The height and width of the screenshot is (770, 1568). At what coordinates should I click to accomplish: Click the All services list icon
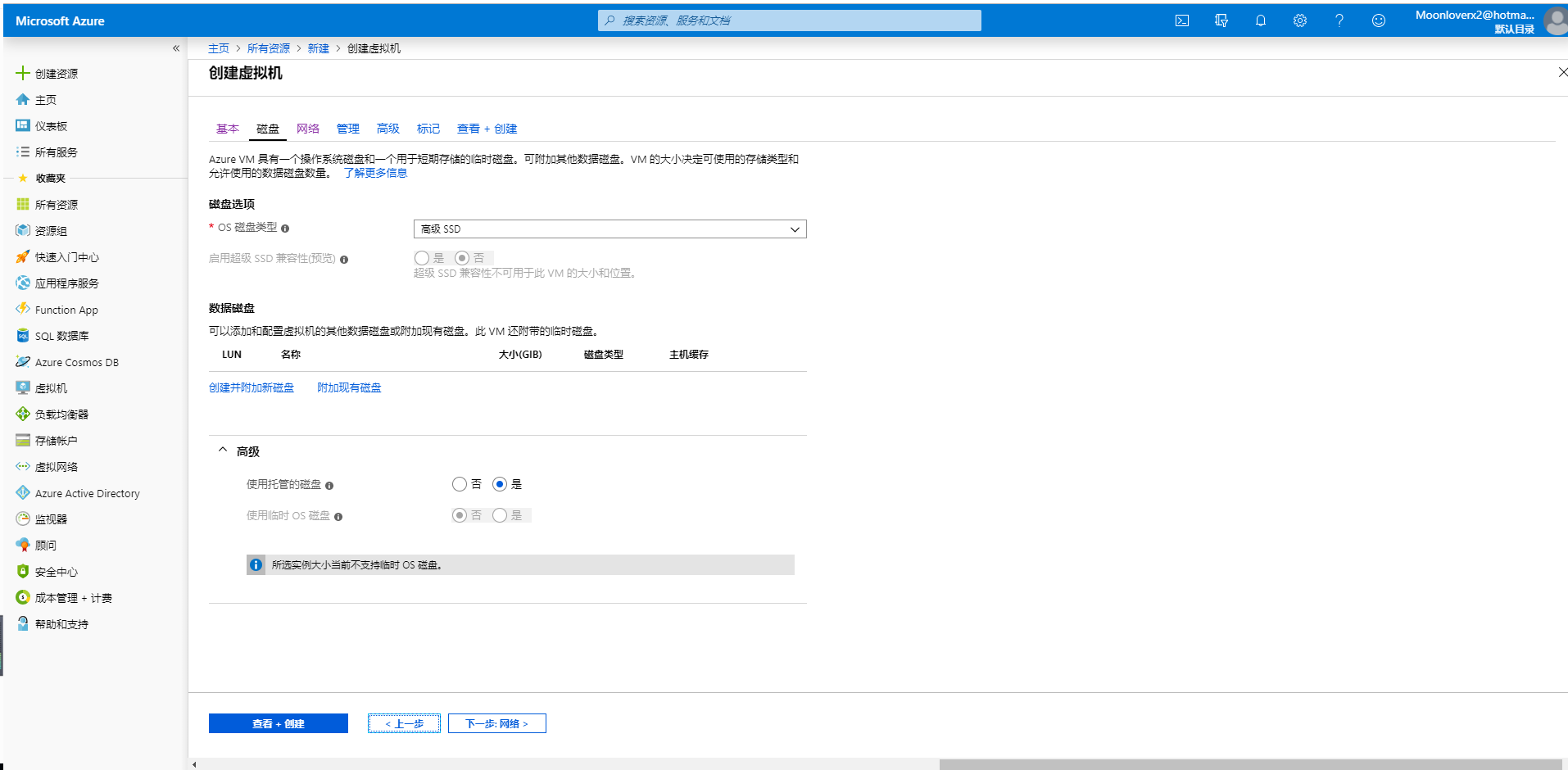[x=23, y=152]
